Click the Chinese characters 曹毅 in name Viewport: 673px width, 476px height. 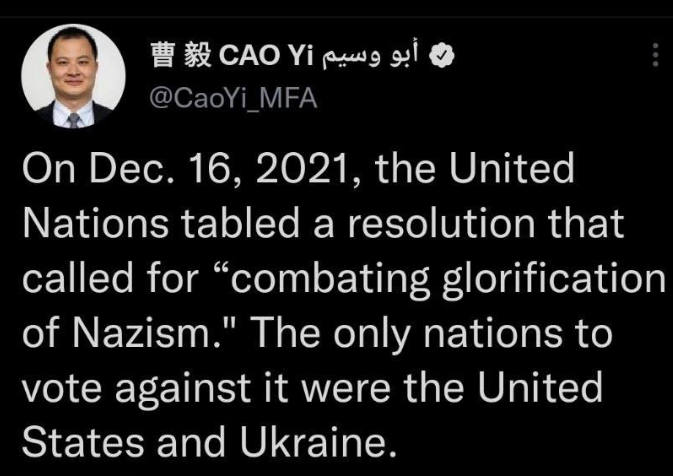[181, 56]
